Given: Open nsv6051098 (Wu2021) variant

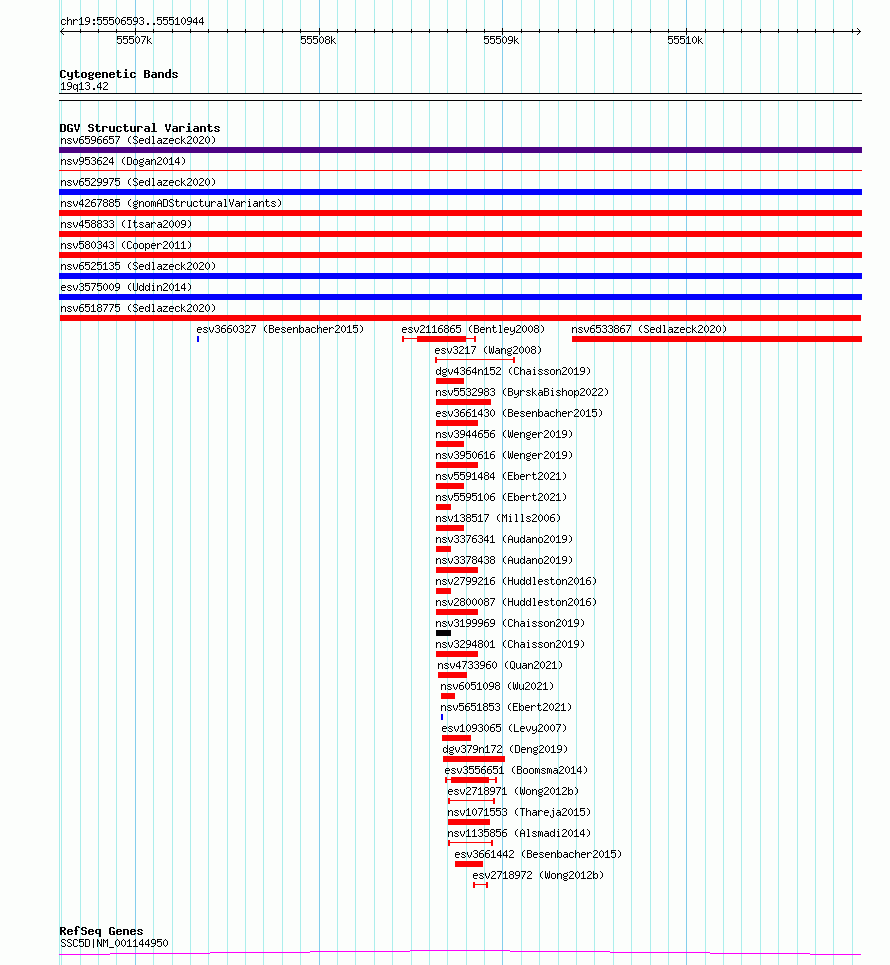Looking at the screenshot, I should pyautogui.click(x=497, y=686).
